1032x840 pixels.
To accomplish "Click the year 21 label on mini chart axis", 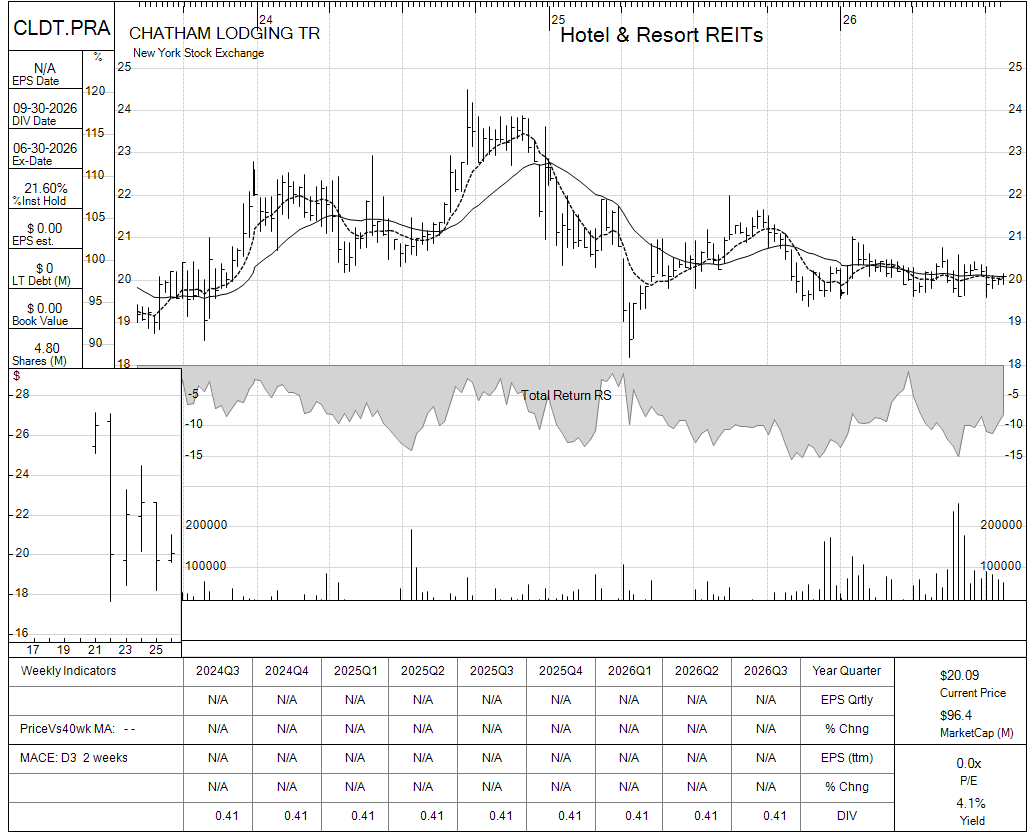I will click(94, 650).
